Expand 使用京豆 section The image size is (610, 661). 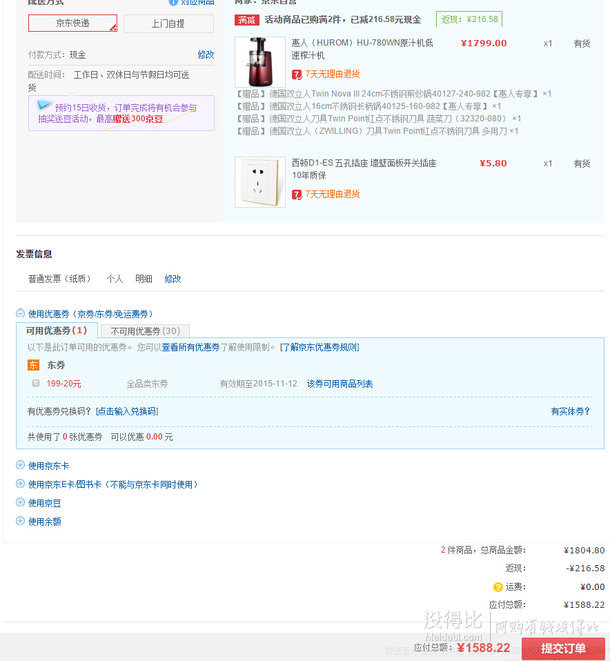(20, 502)
